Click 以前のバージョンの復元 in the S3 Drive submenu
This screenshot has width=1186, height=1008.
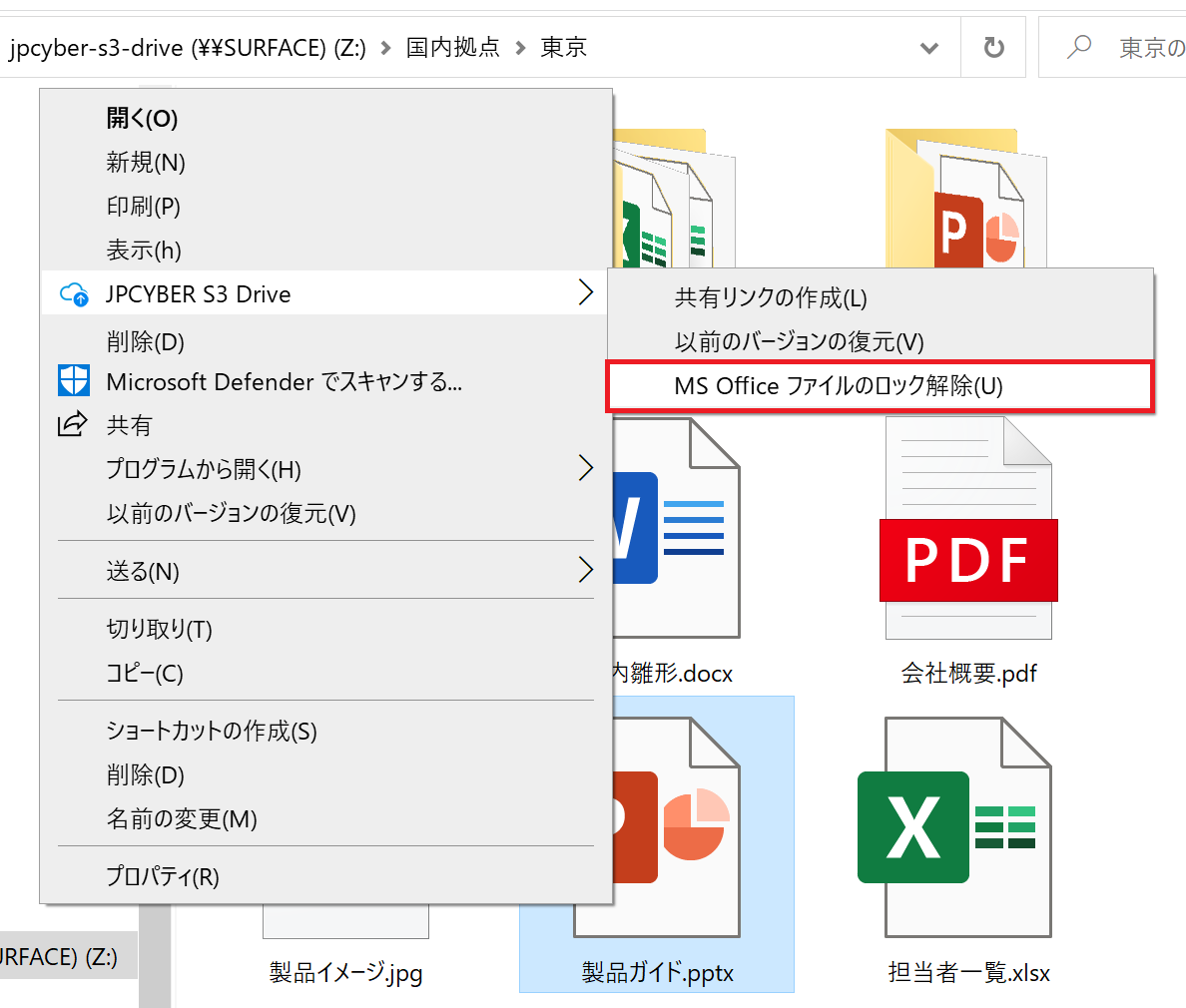[x=799, y=342]
